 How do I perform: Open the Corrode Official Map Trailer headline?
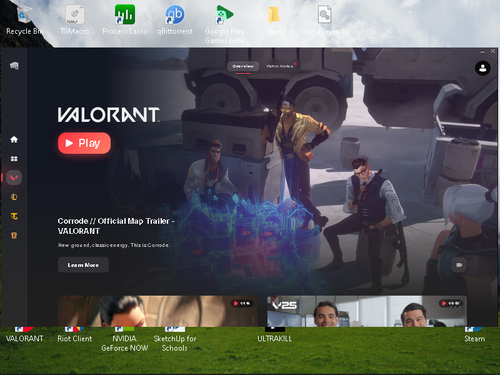click(116, 226)
